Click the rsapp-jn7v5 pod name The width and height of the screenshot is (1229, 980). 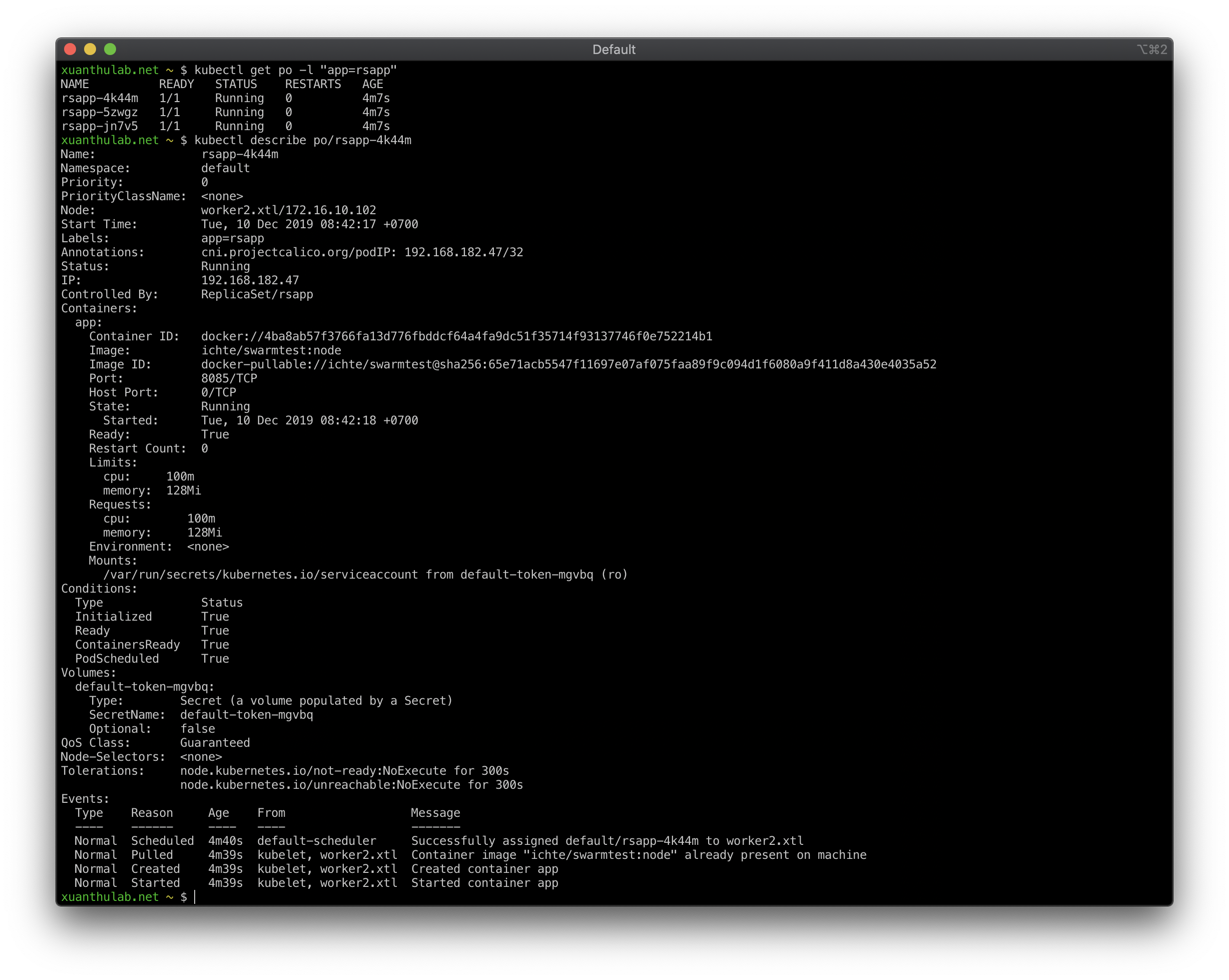(99, 126)
